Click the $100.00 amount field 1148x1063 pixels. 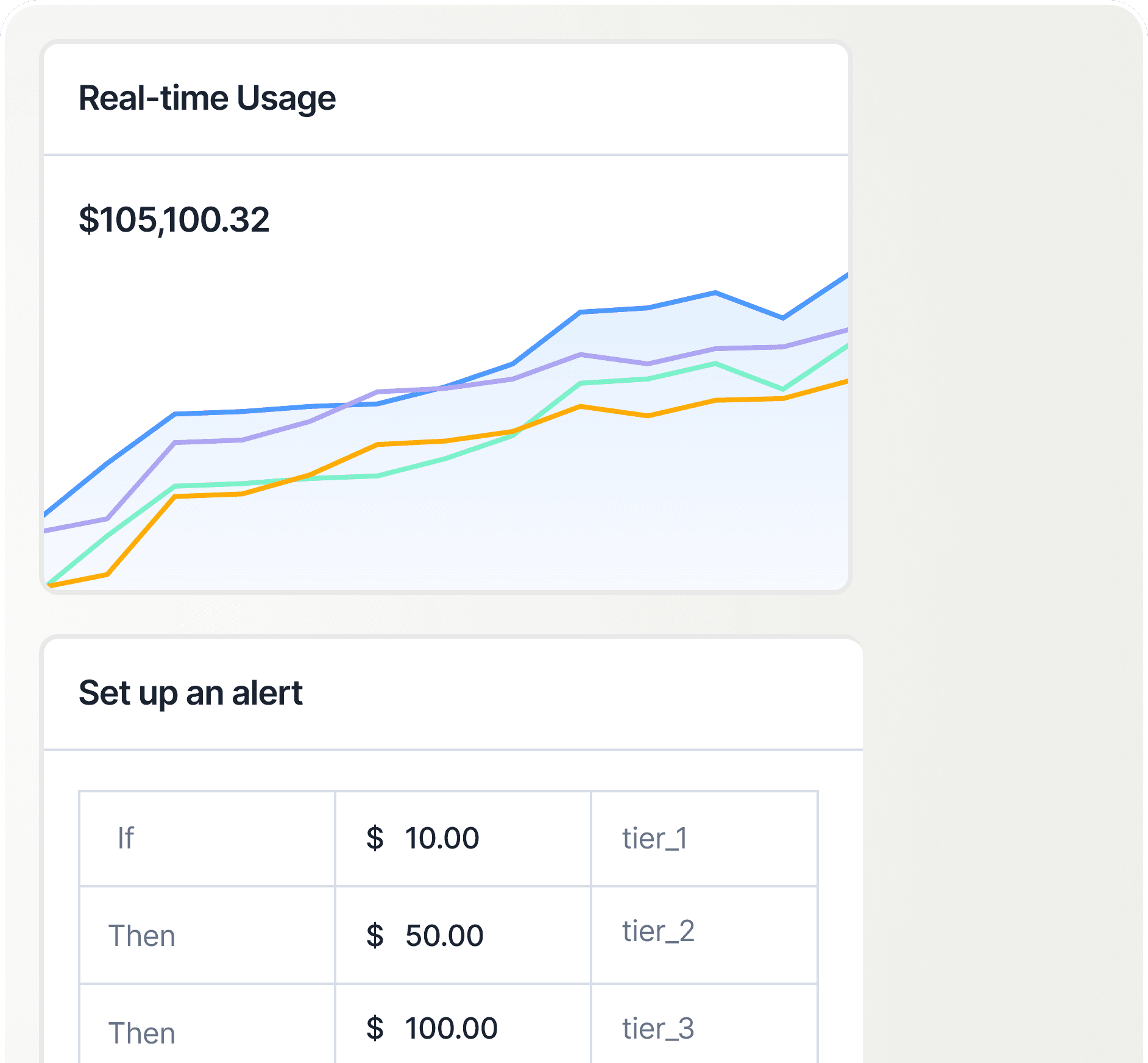tap(451, 1029)
